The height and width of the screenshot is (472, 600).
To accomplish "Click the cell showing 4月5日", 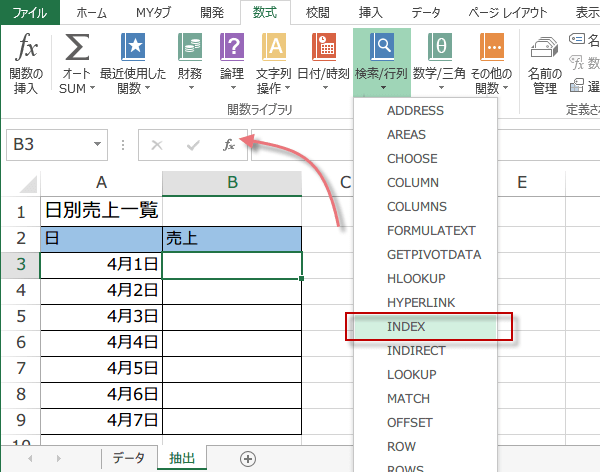I will (x=101, y=369).
